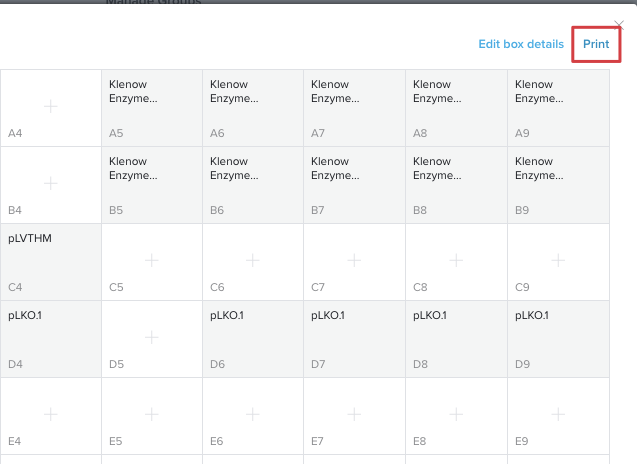Add item to empty cell D5
The width and height of the screenshot is (637, 464).
[152, 339]
